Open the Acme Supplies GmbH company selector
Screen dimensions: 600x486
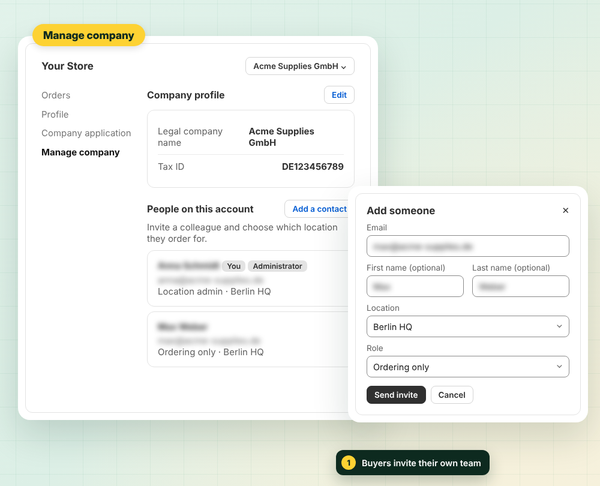[x=300, y=66]
